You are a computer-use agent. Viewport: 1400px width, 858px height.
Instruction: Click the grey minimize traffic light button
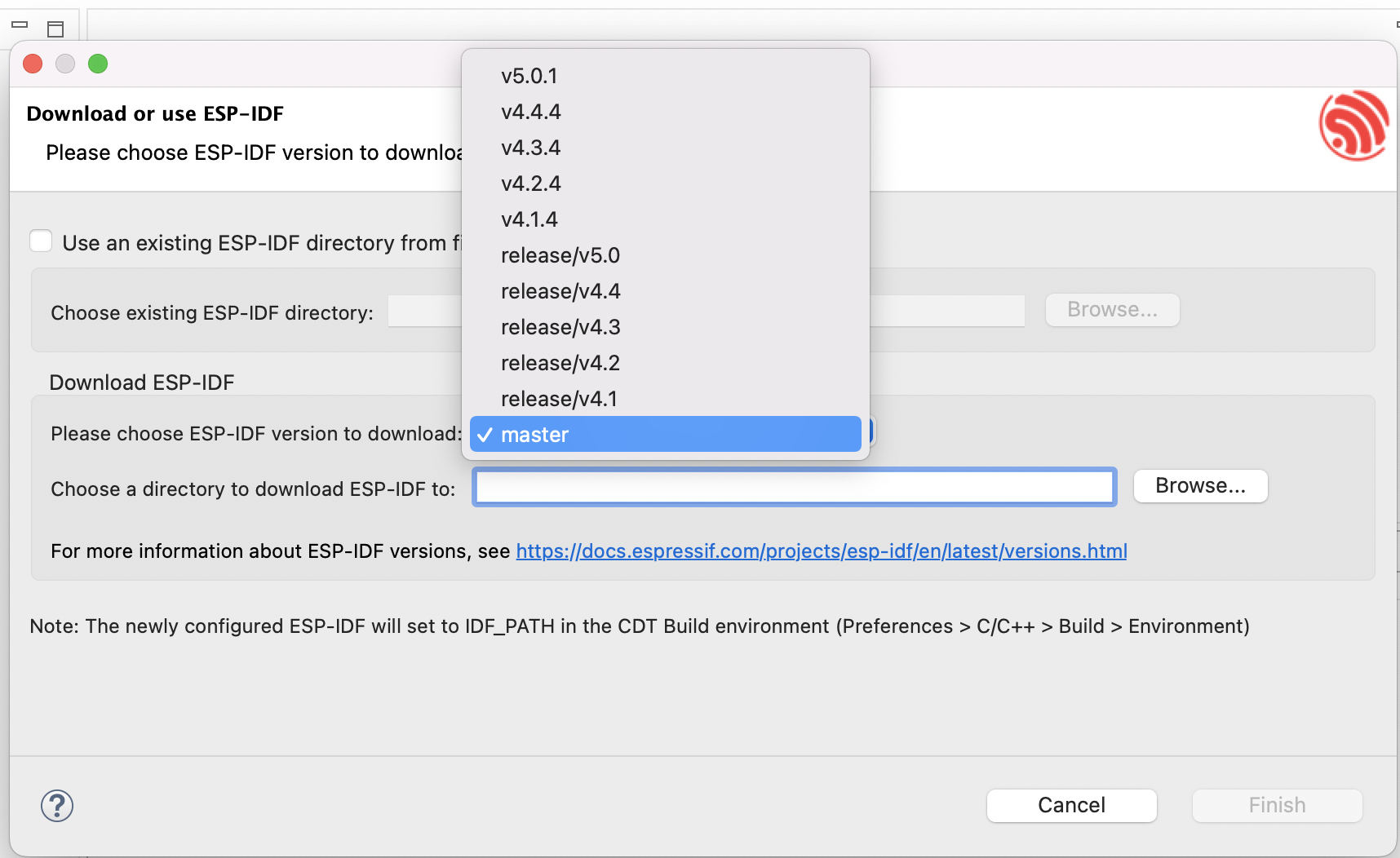click(x=65, y=63)
